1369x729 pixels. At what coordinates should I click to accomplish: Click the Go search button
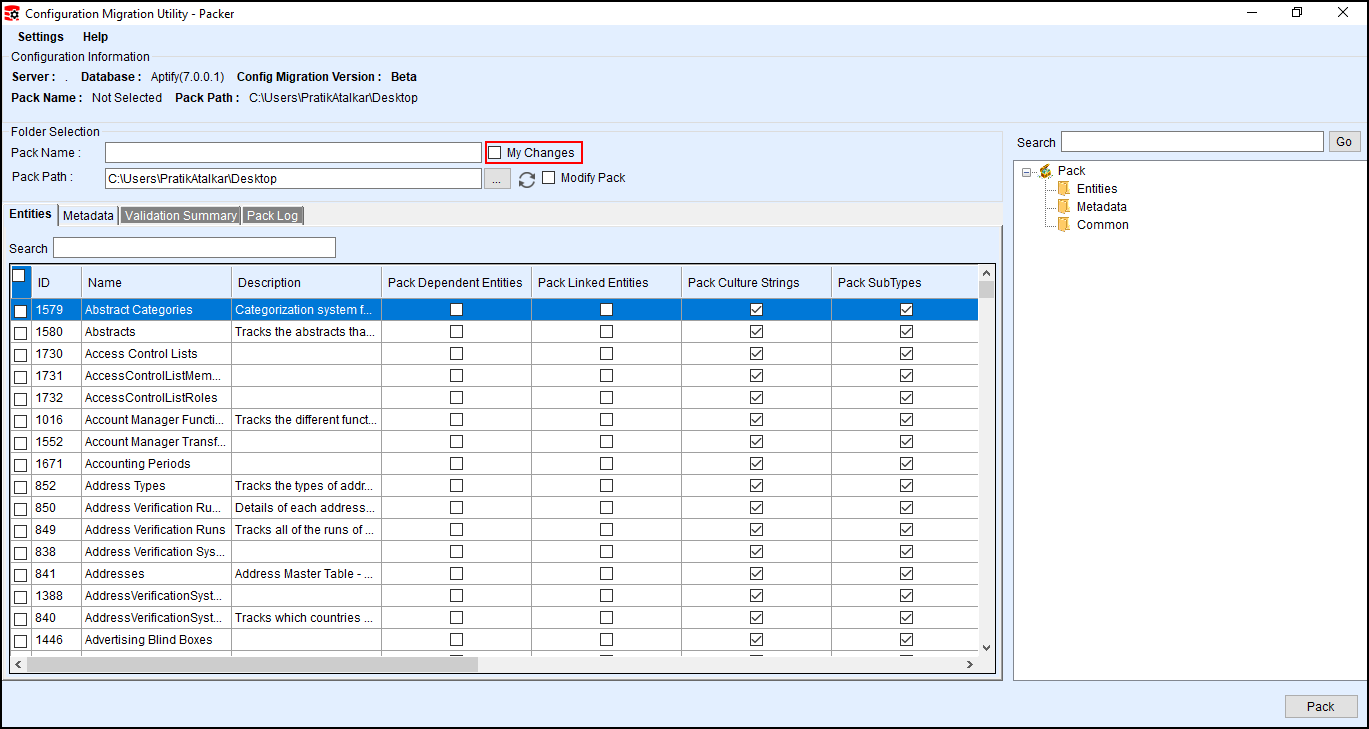pyautogui.click(x=1344, y=142)
